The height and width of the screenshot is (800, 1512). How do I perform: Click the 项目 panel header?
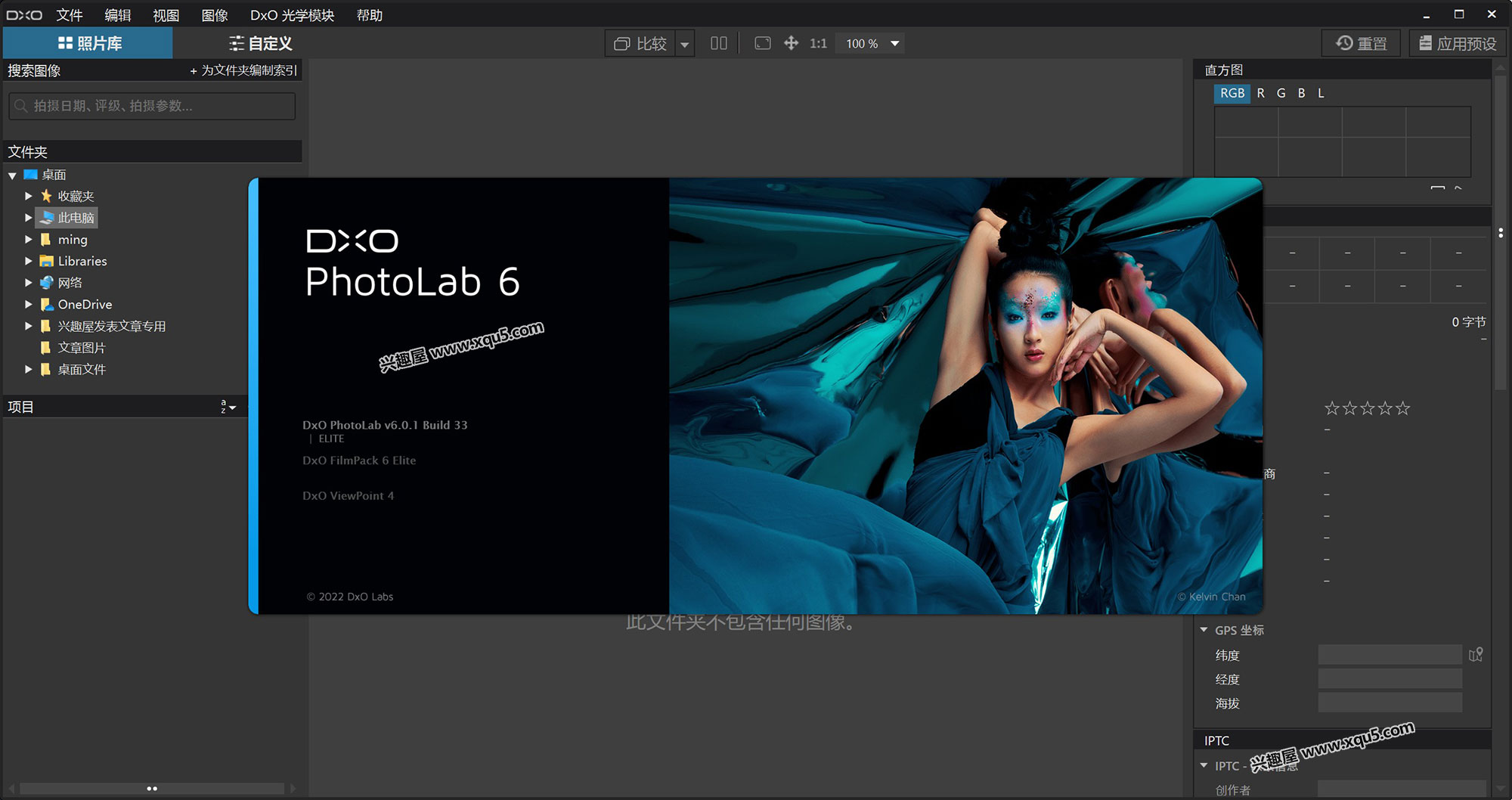pos(125,407)
